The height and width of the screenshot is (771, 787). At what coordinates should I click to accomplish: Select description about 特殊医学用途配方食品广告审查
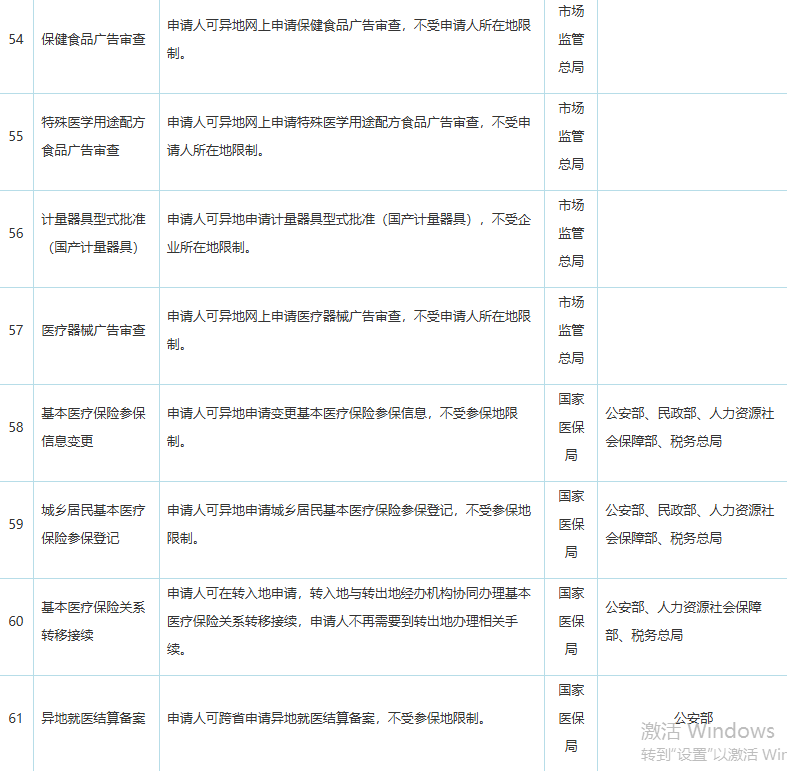[349, 136]
